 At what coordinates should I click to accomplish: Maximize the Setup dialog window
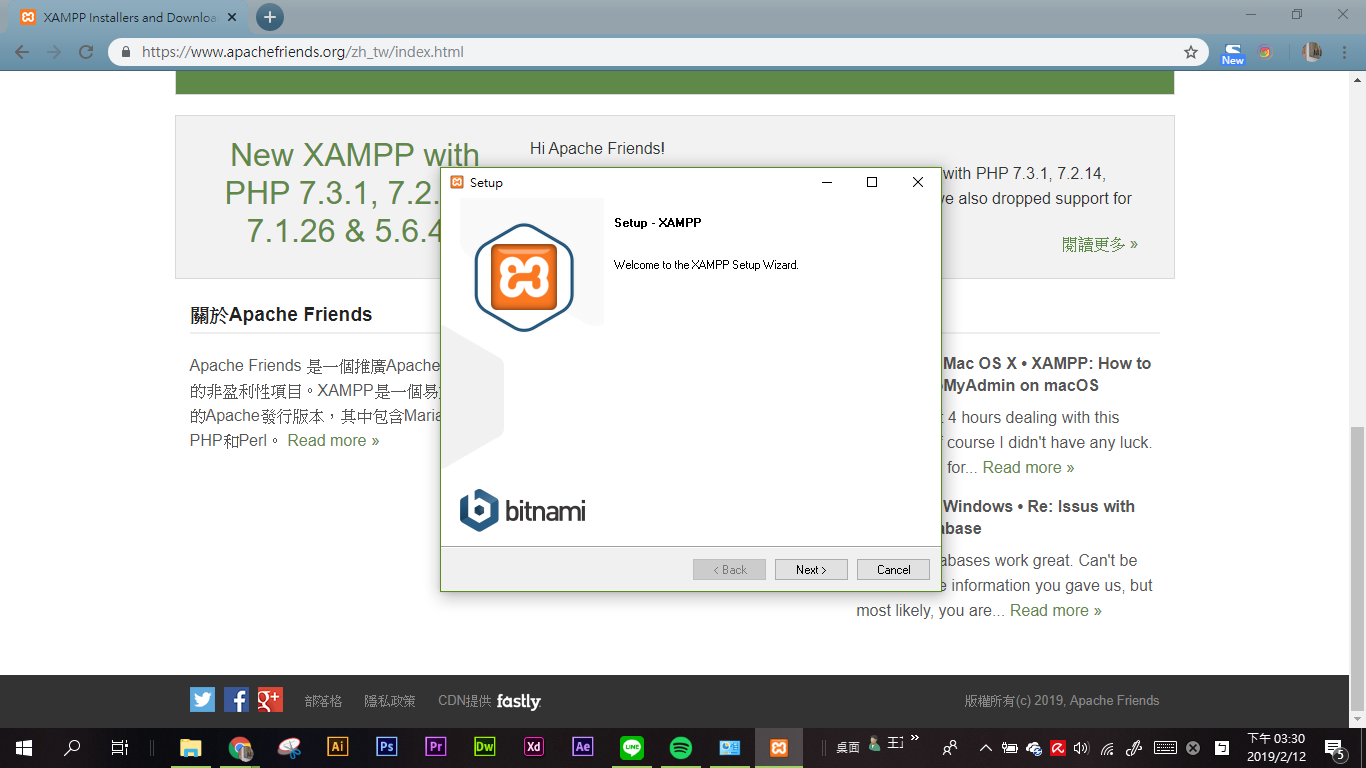click(872, 182)
